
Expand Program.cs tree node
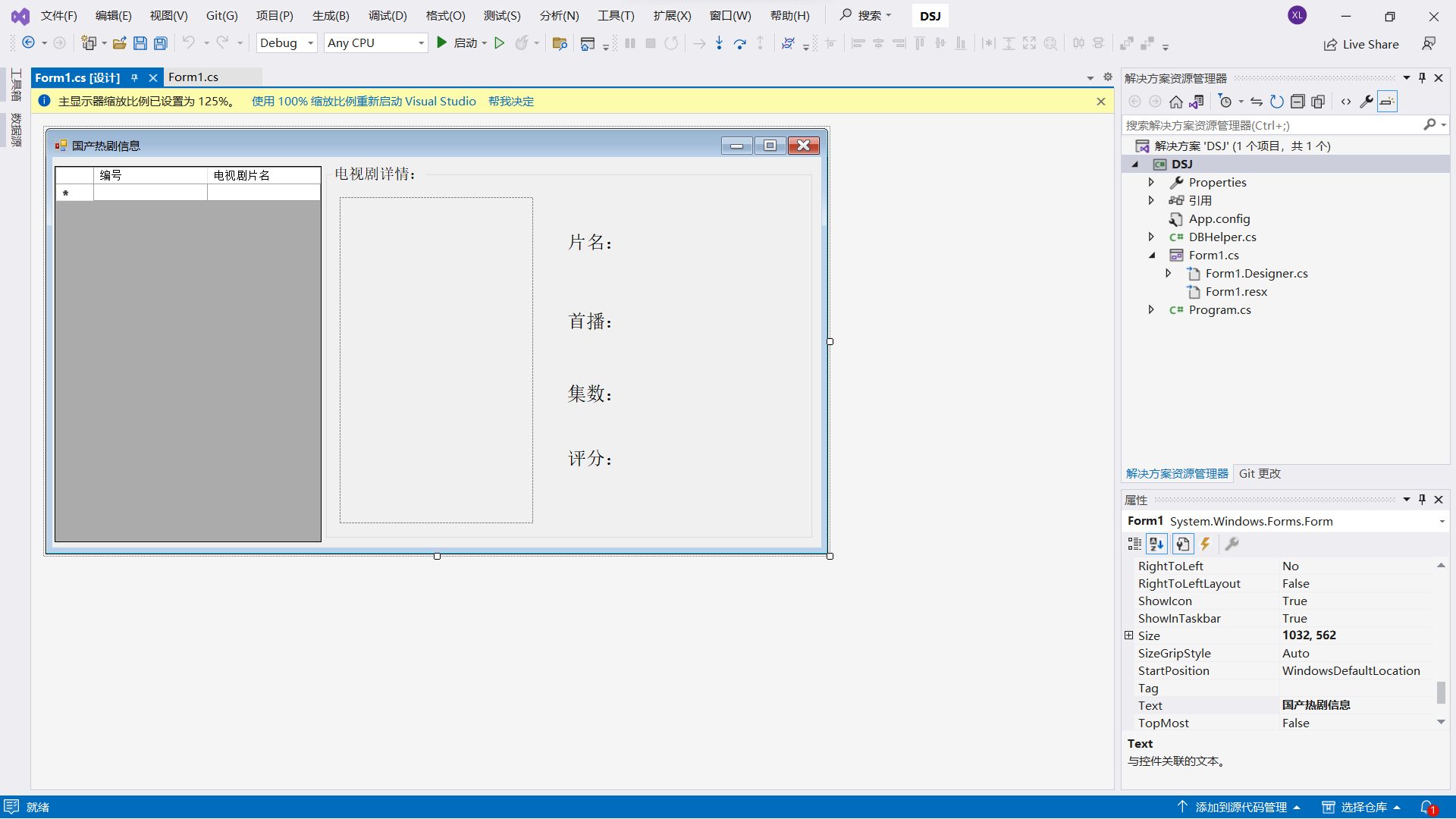click(x=1151, y=309)
